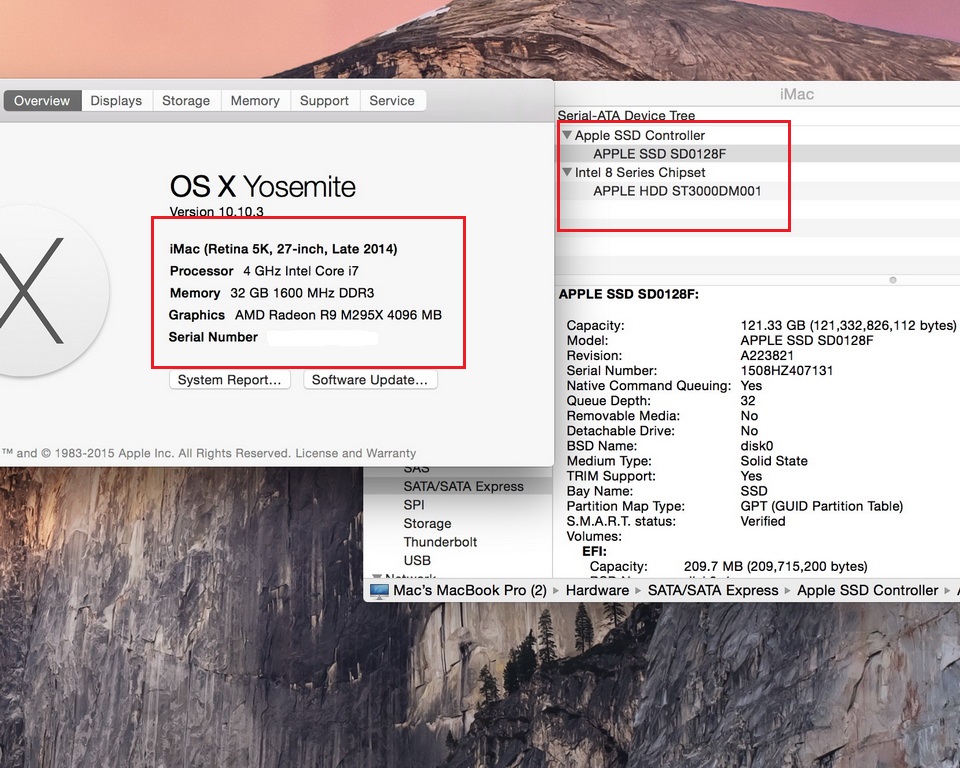Switch to the Memory tab
Viewport: 960px width, 768px height.
point(255,100)
